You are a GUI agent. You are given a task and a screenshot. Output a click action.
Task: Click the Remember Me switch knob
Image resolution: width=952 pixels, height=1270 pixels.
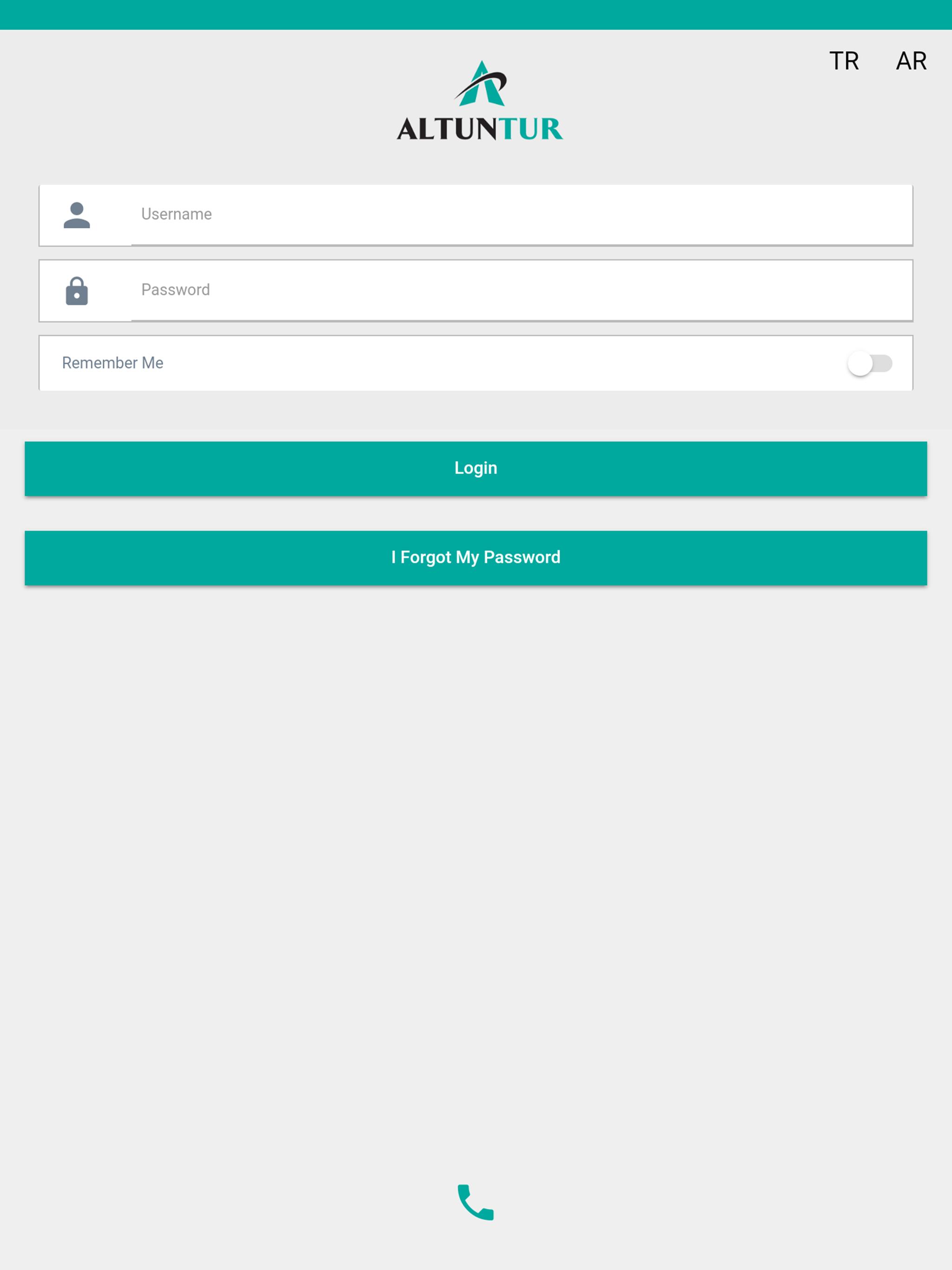[x=860, y=364]
